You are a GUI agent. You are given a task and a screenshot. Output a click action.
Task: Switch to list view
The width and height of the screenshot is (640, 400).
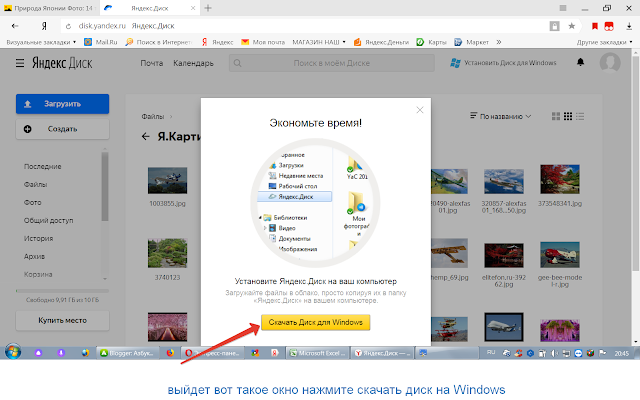(580, 116)
